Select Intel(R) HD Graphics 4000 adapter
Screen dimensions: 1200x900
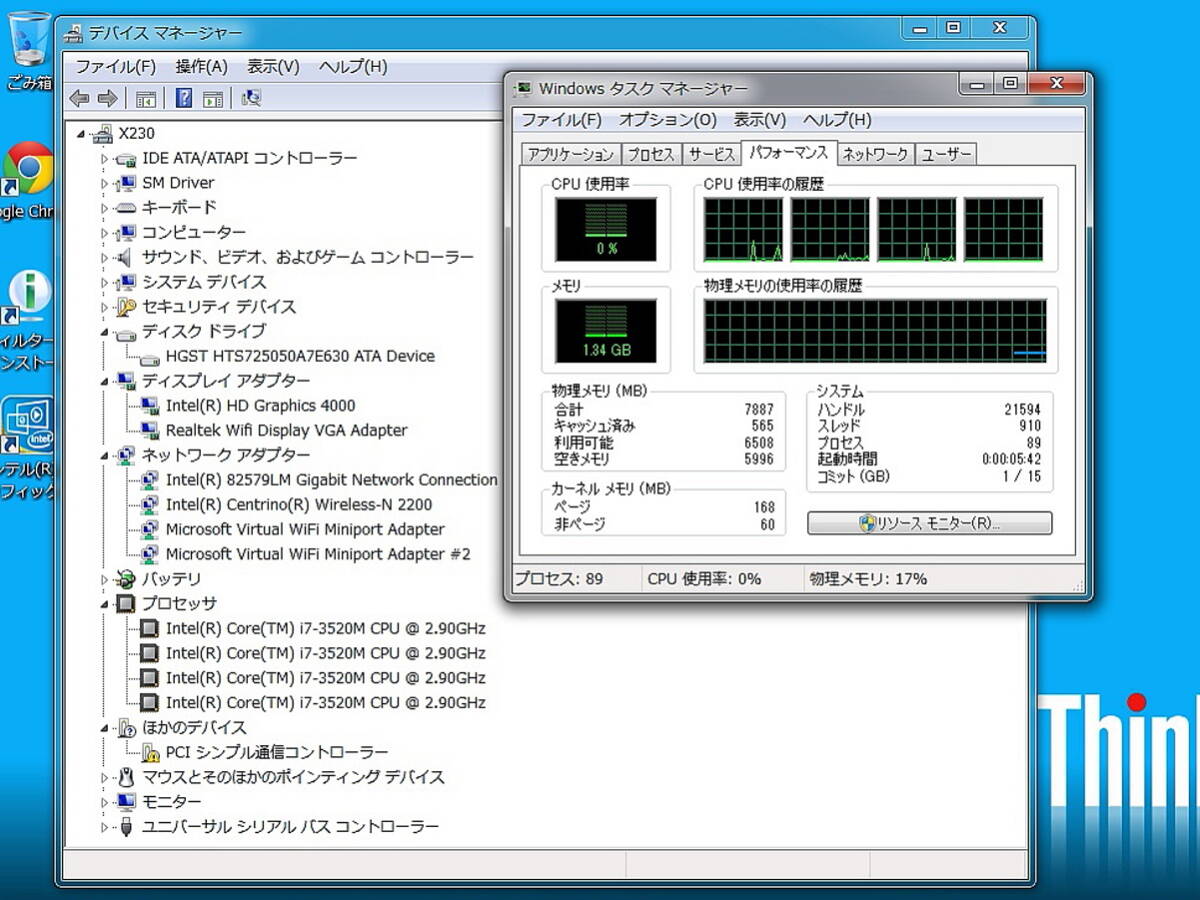(x=260, y=405)
